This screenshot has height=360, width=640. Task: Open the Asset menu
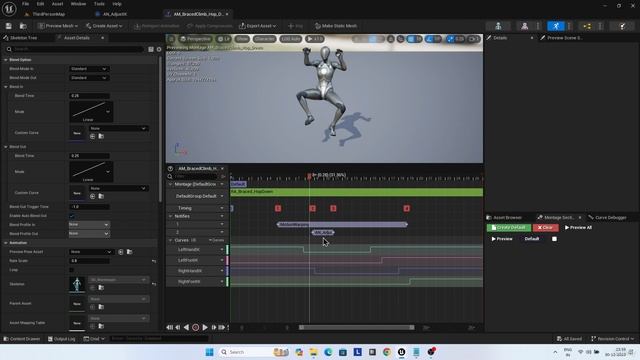[x=58, y=4]
